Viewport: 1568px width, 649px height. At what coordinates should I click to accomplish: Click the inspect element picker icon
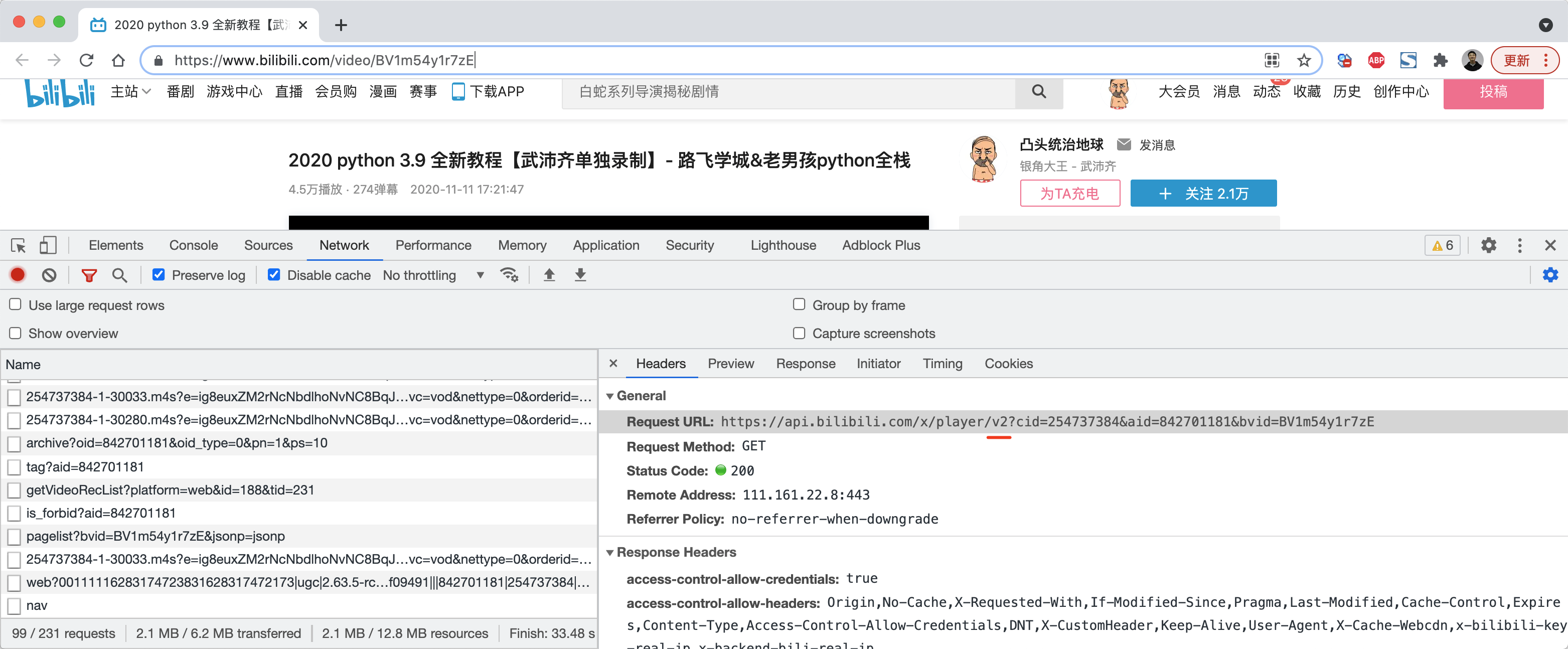click(18, 245)
